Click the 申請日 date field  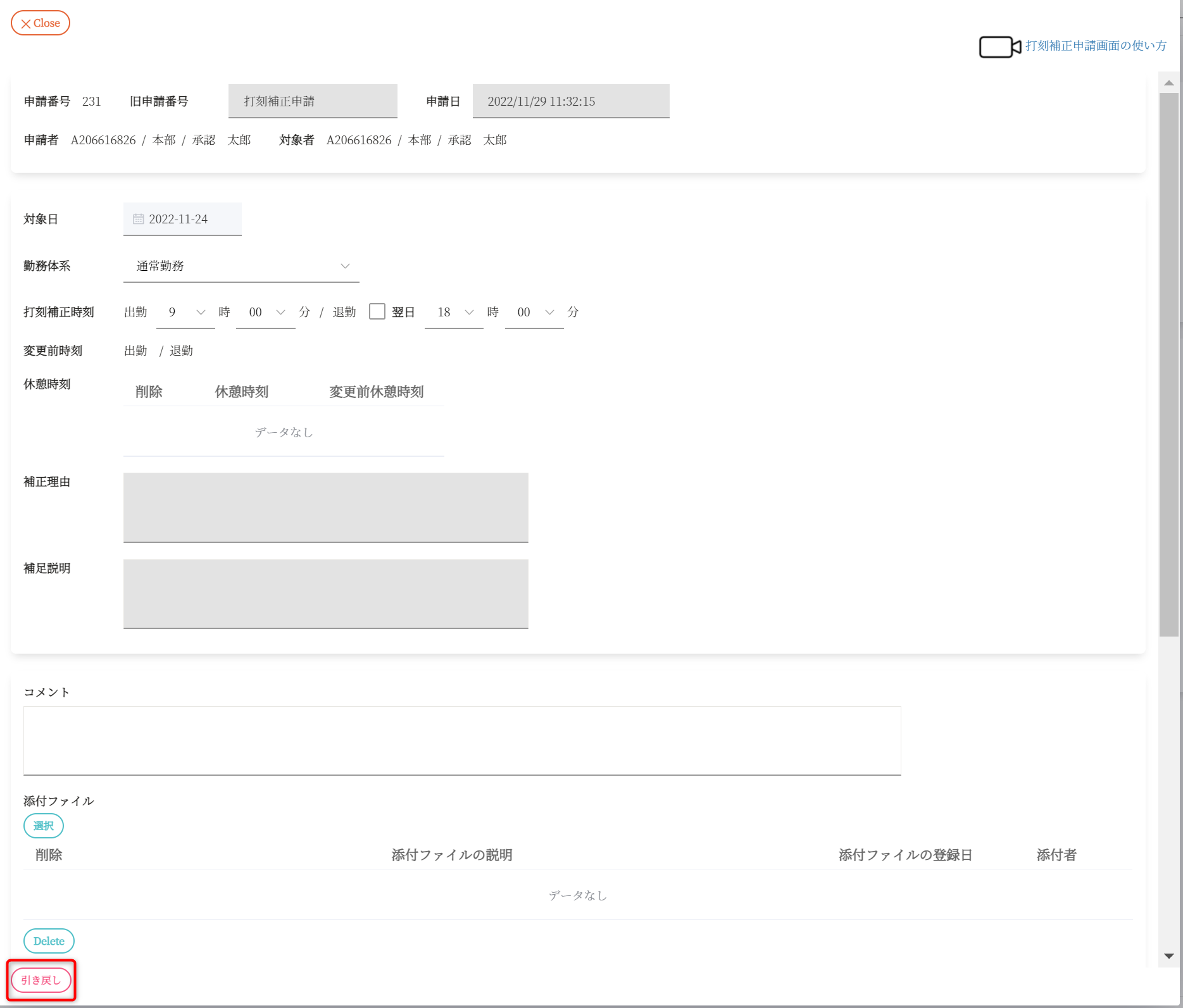coord(570,101)
